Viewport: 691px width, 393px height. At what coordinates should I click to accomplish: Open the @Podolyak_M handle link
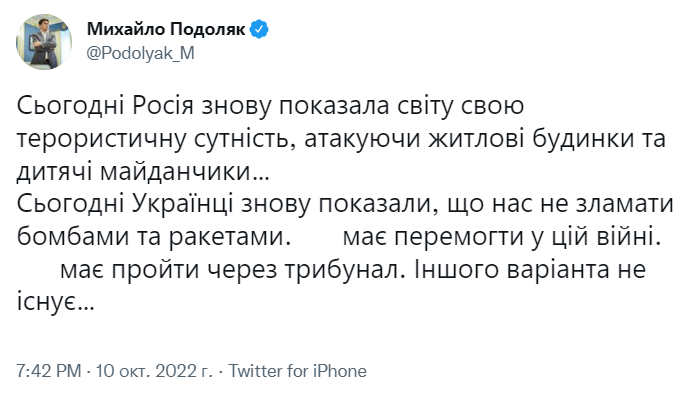coord(141,53)
